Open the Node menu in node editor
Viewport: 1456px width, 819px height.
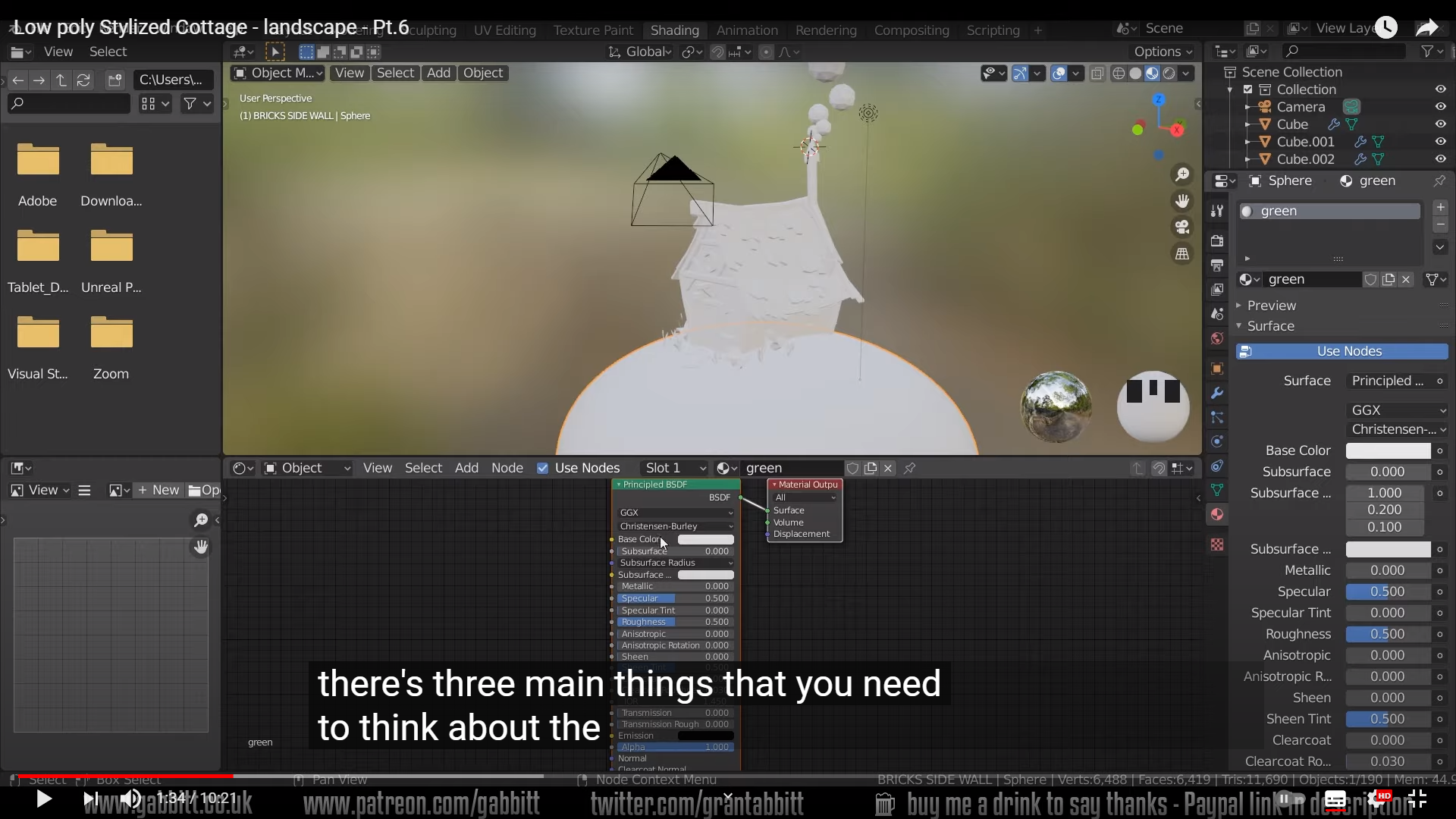coord(507,468)
